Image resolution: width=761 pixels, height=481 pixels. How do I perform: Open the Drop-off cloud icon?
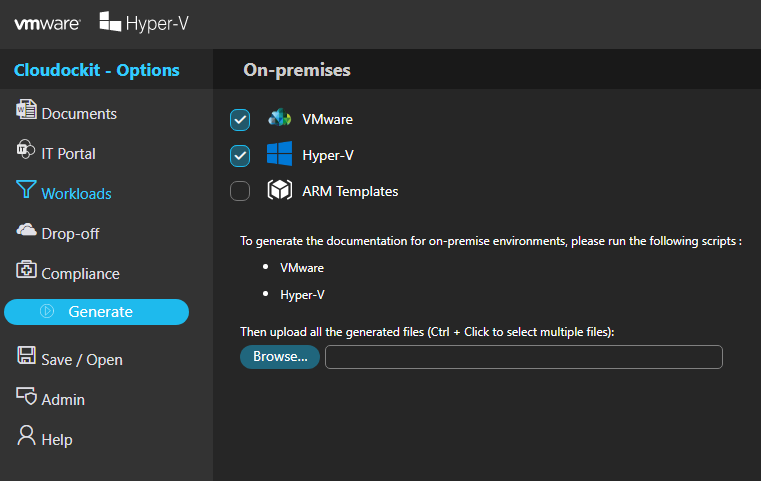[26, 230]
